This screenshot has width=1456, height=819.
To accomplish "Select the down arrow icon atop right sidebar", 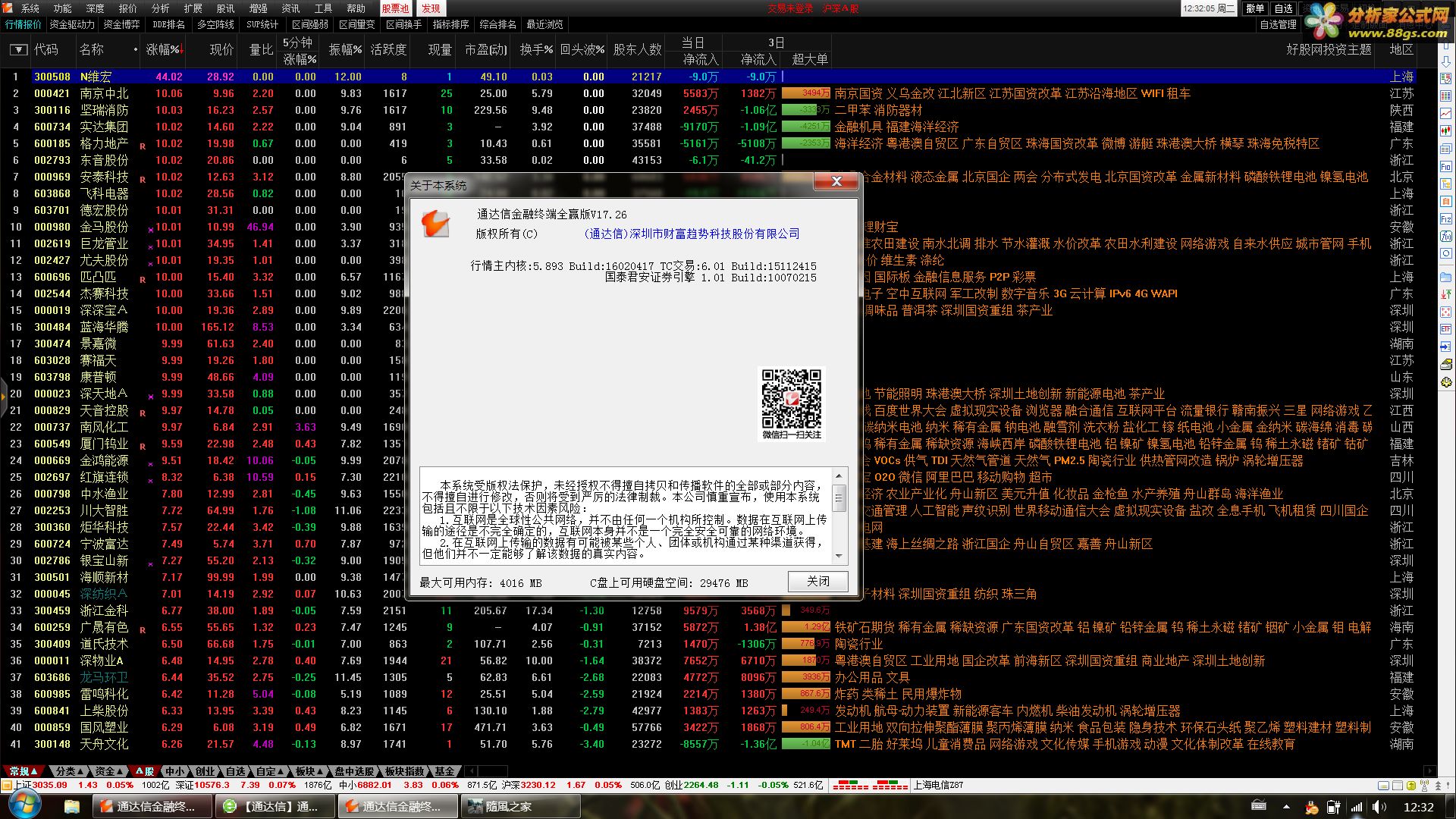I will pos(1446,61).
